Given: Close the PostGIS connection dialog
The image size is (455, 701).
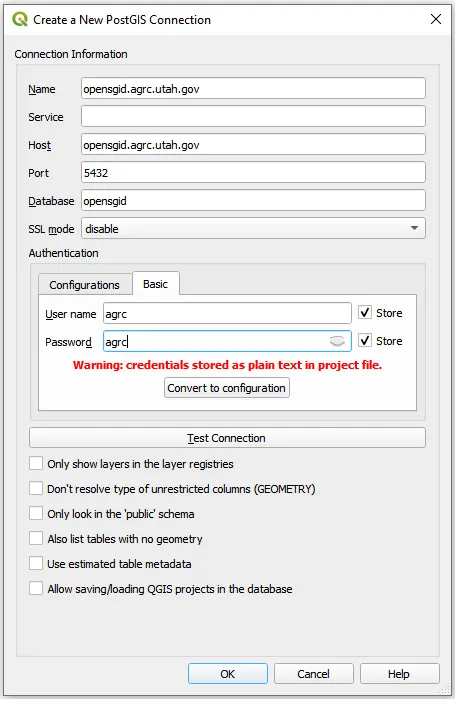Looking at the screenshot, I should (x=436, y=19).
